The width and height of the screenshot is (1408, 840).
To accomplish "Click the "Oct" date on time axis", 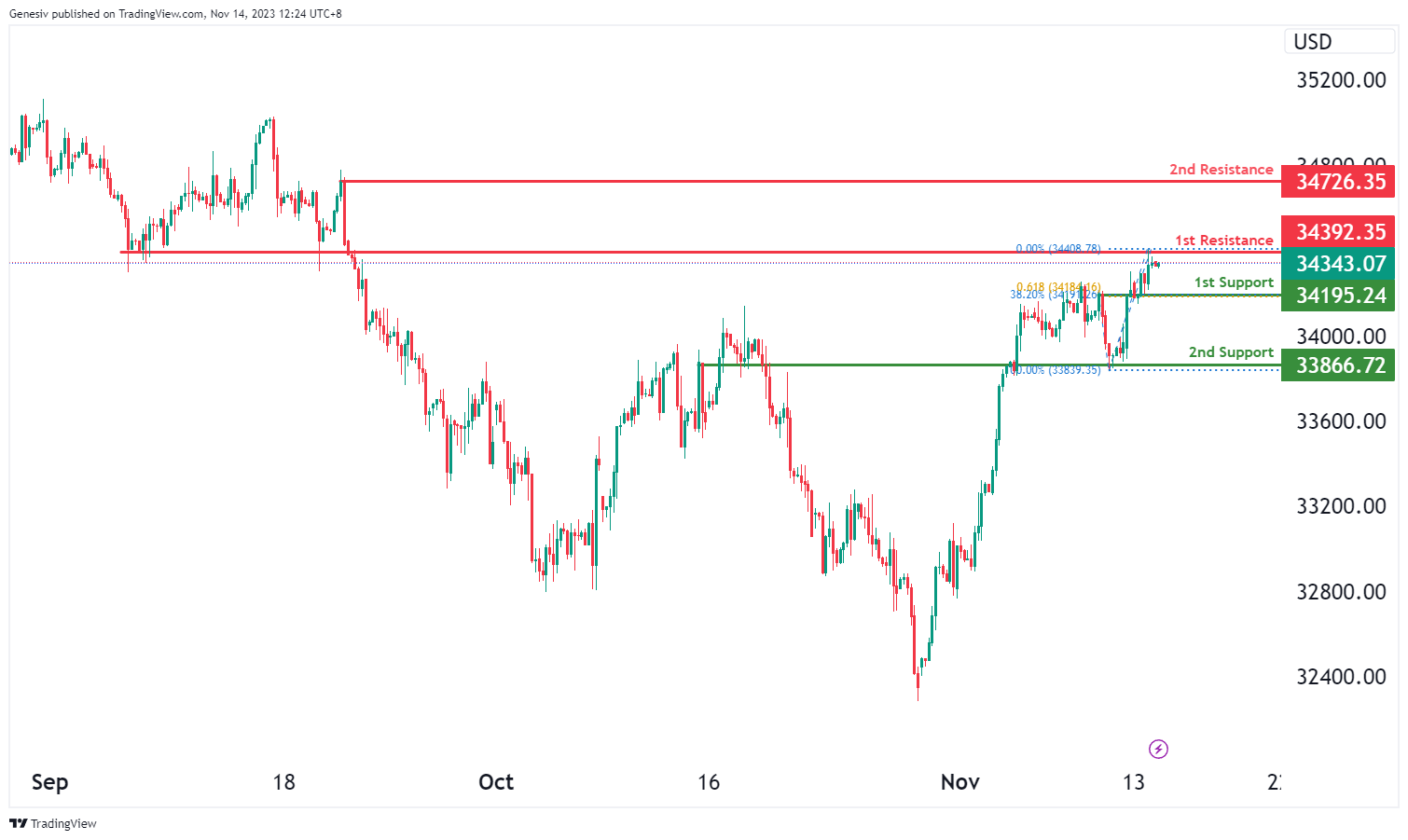I will tap(496, 782).
